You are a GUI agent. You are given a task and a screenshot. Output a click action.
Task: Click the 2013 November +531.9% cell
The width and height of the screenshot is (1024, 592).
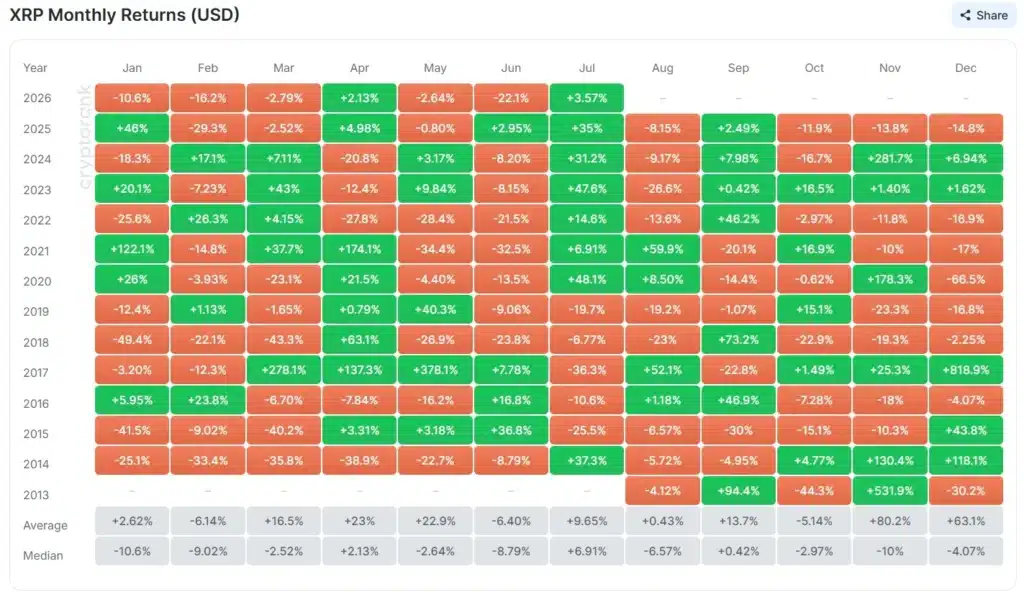(889, 491)
